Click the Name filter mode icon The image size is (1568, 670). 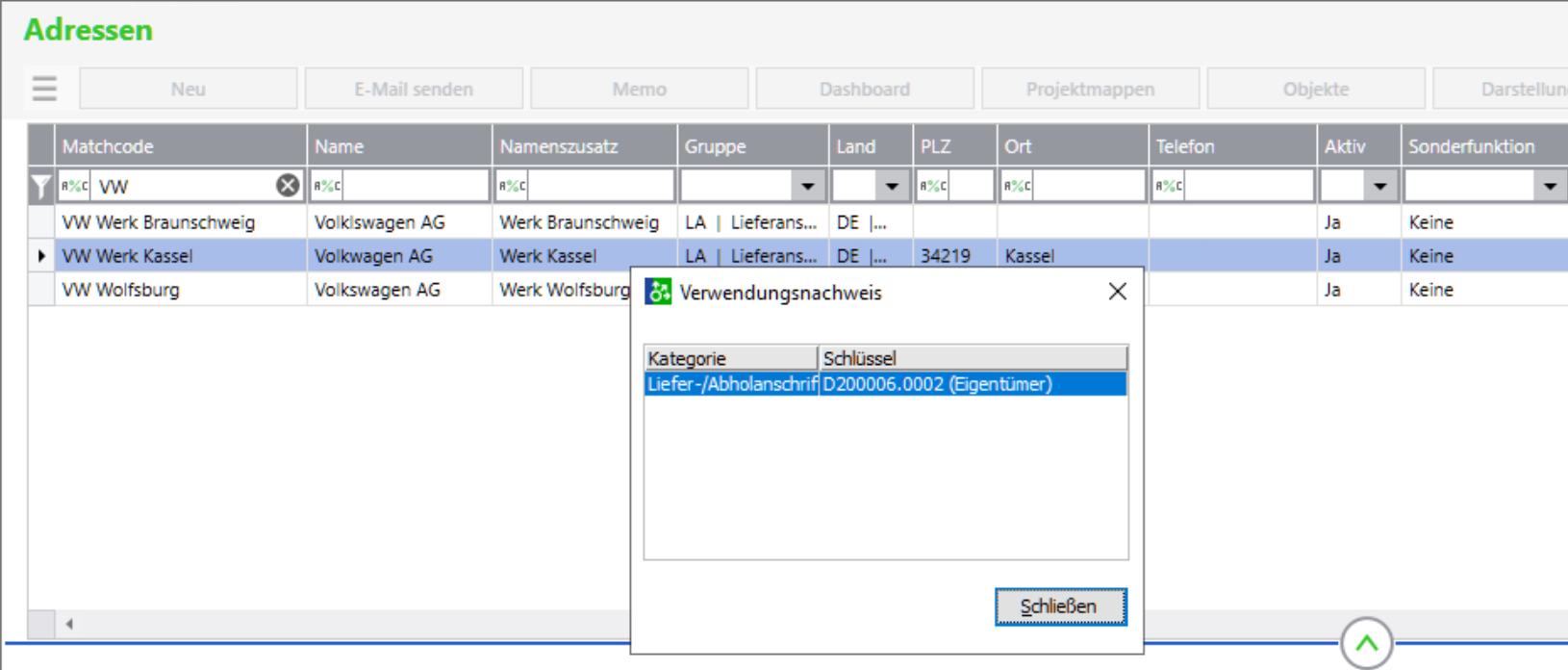[327, 186]
